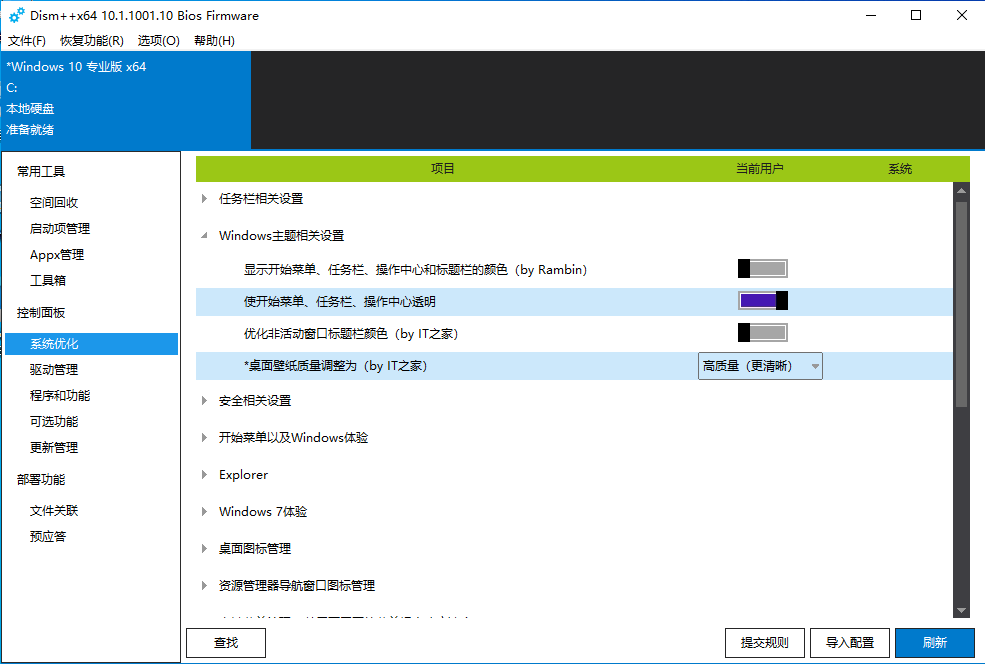This screenshot has width=985, height=664.
Task: Select 空间回收 in the sidebar
Action: [54, 203]
